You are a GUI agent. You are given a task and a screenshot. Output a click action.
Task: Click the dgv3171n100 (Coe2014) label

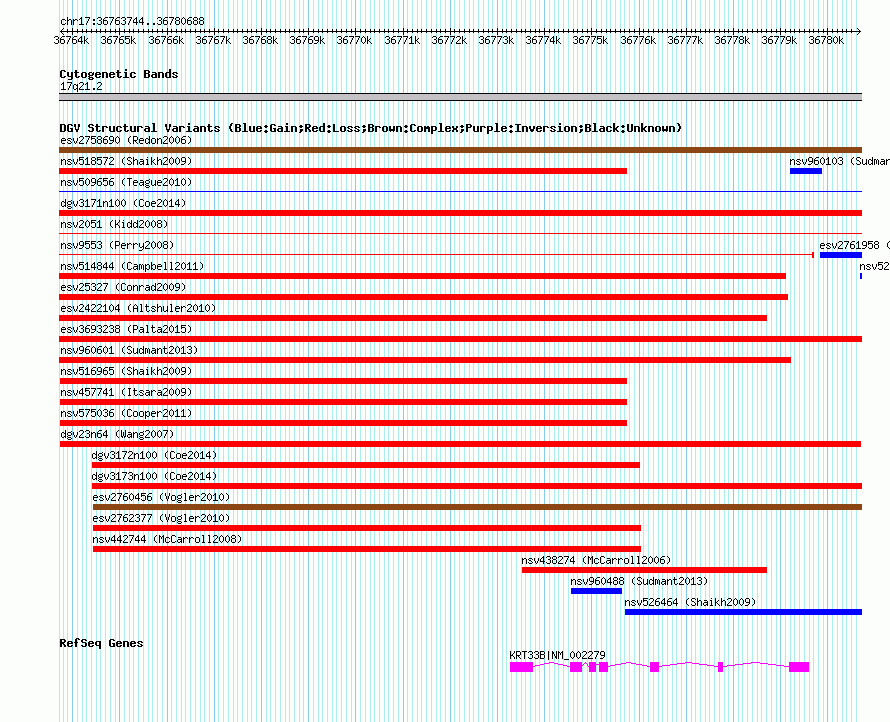pos(123,203)
